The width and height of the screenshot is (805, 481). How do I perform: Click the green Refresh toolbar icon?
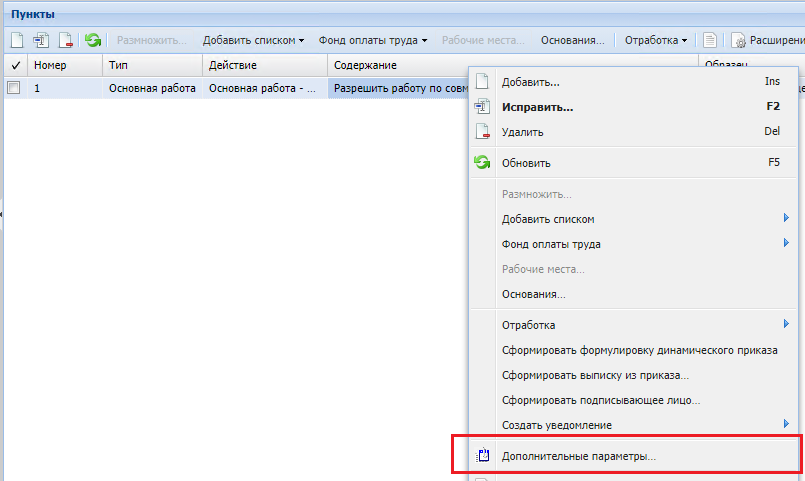[93, 41]
